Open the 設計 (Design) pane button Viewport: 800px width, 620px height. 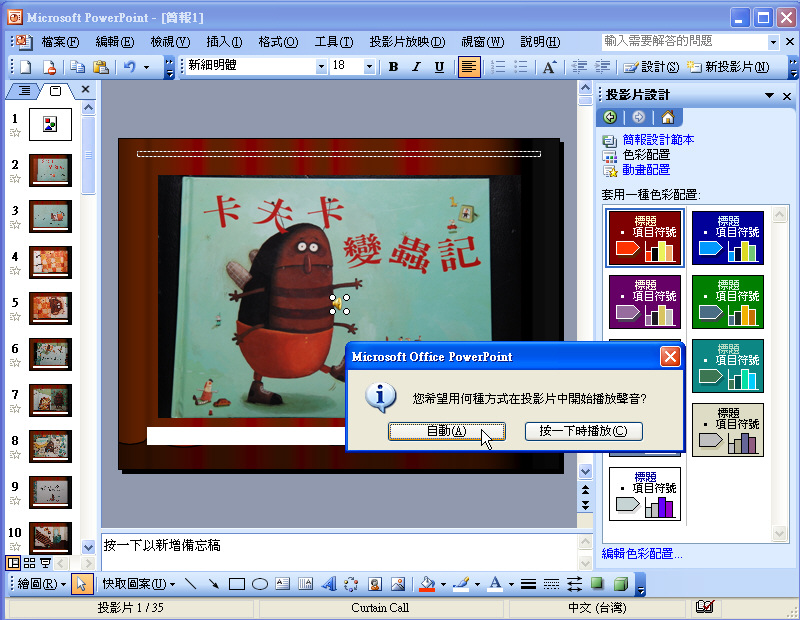(652, 67)
